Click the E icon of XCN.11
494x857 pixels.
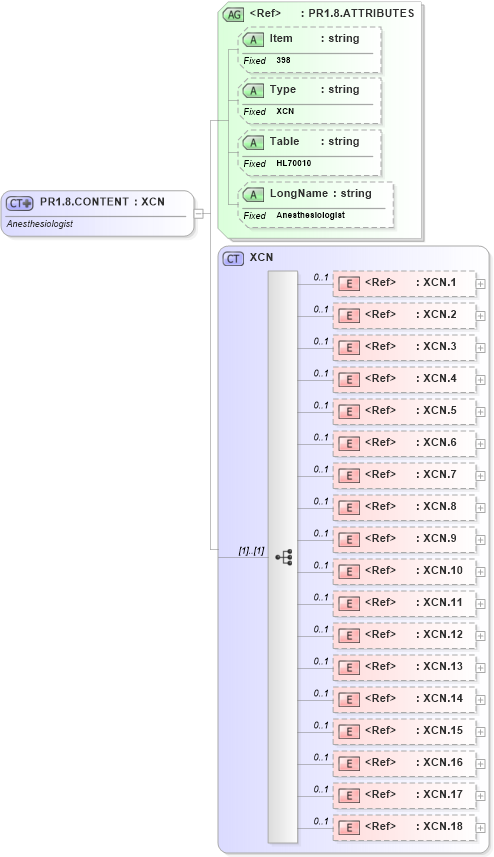click(x=349, y=603)
